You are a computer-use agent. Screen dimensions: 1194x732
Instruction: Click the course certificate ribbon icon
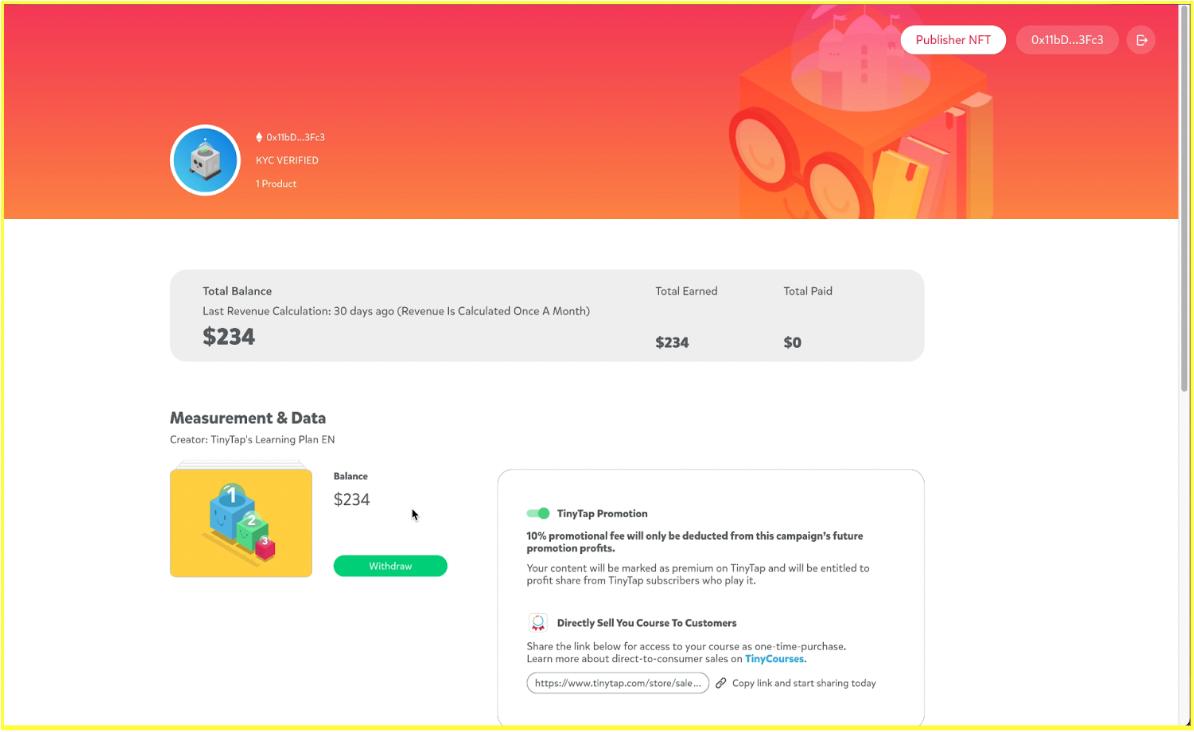click(x=538, y=623)
